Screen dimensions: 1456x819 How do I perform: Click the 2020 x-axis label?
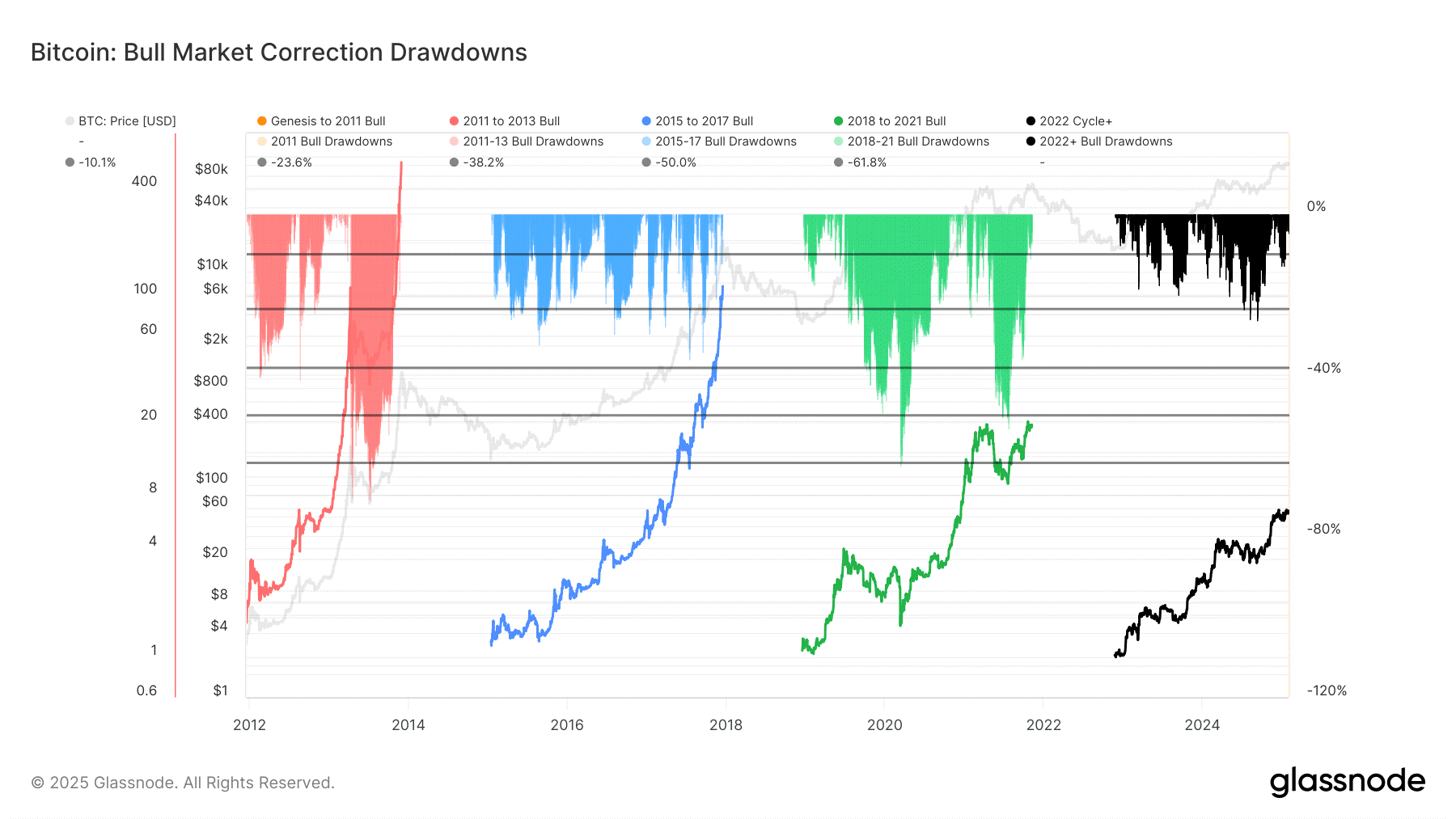click(x=885, y=725)
